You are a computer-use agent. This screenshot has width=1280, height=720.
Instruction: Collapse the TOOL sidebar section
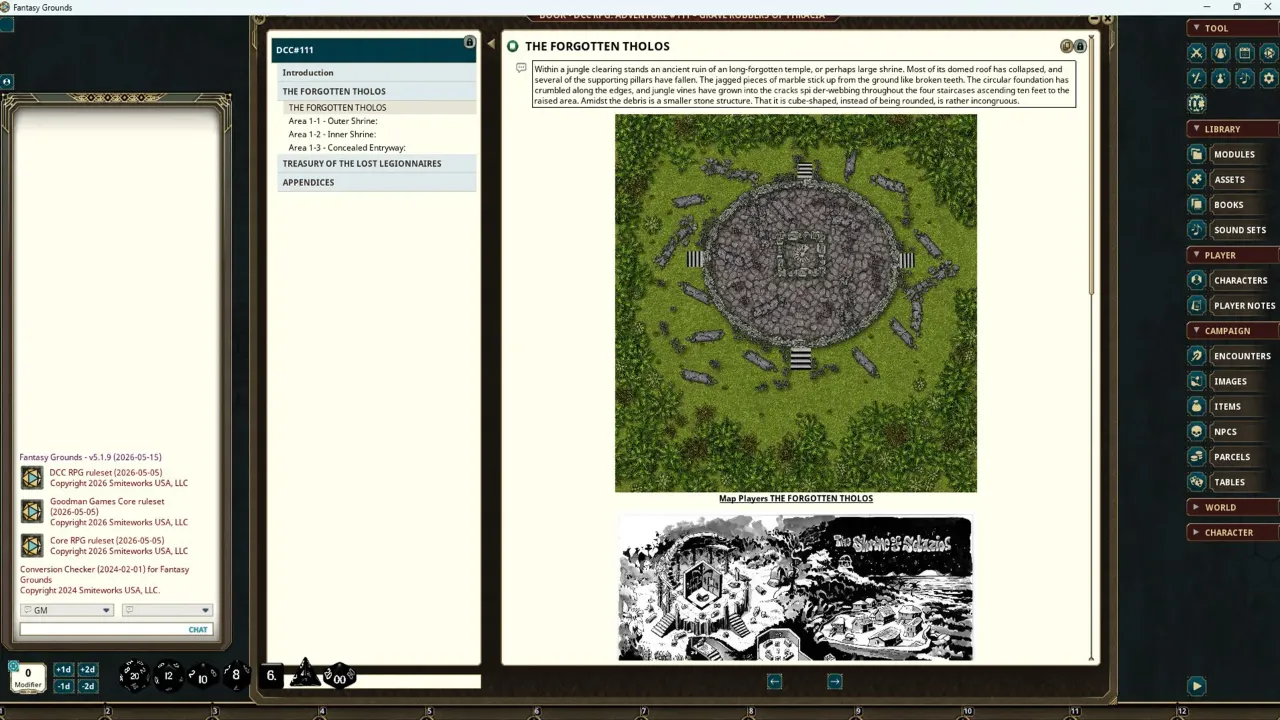point(1232,28)
